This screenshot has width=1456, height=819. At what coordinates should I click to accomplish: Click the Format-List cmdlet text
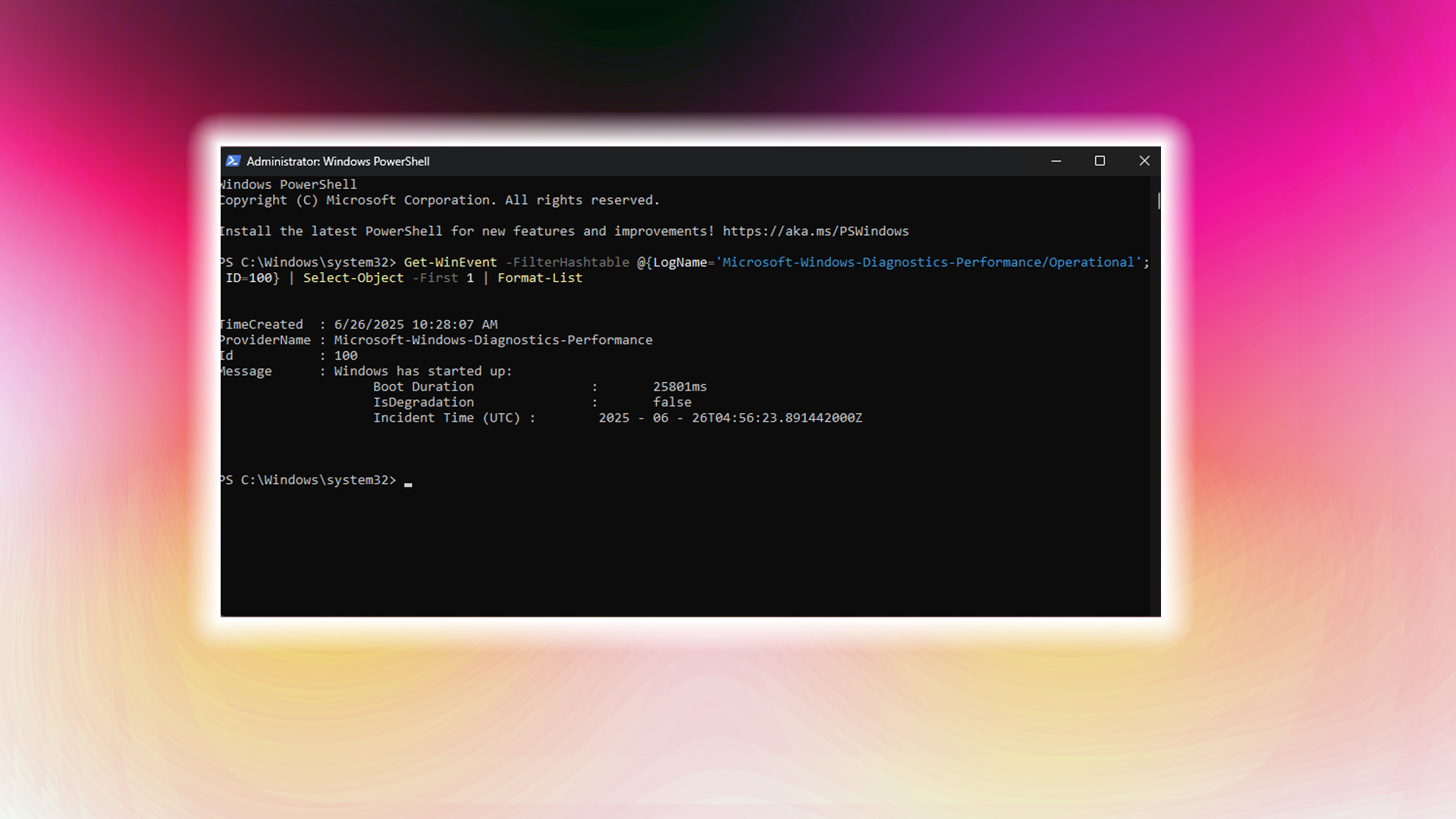pos(540,278)
